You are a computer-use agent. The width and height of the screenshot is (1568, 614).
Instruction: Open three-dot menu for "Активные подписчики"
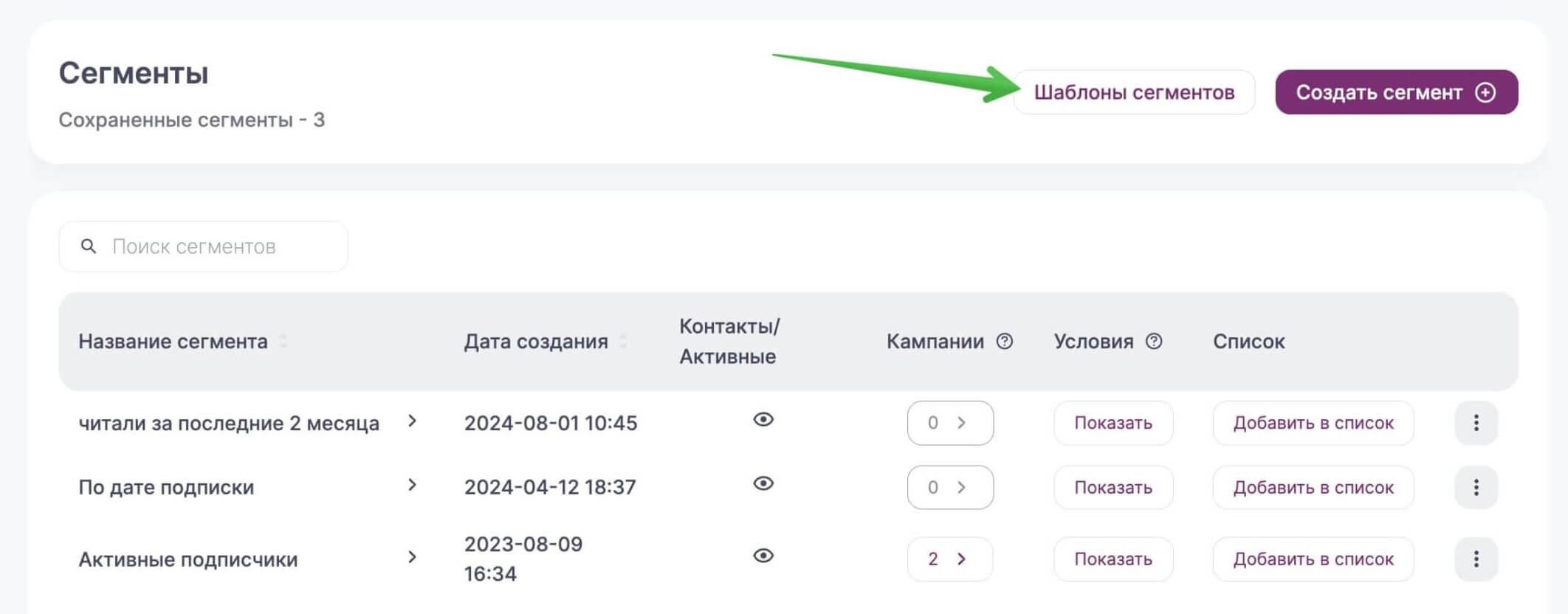pyautogui.click(x=1476, y=559)
